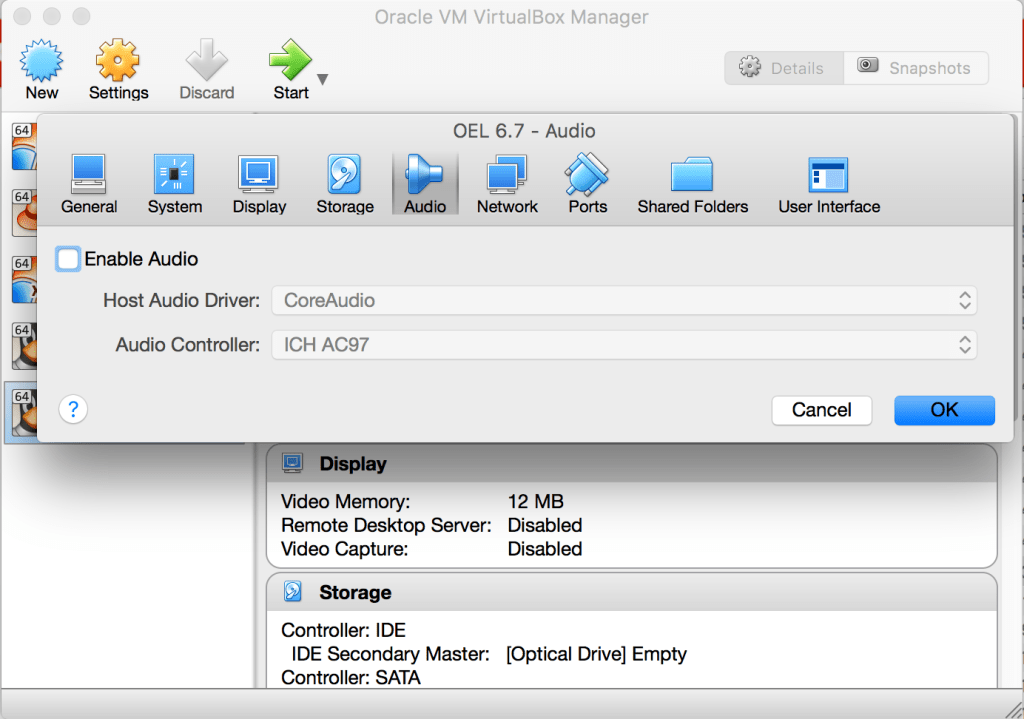
Task: Select the Audio settings tab
Action: [425, 184]
